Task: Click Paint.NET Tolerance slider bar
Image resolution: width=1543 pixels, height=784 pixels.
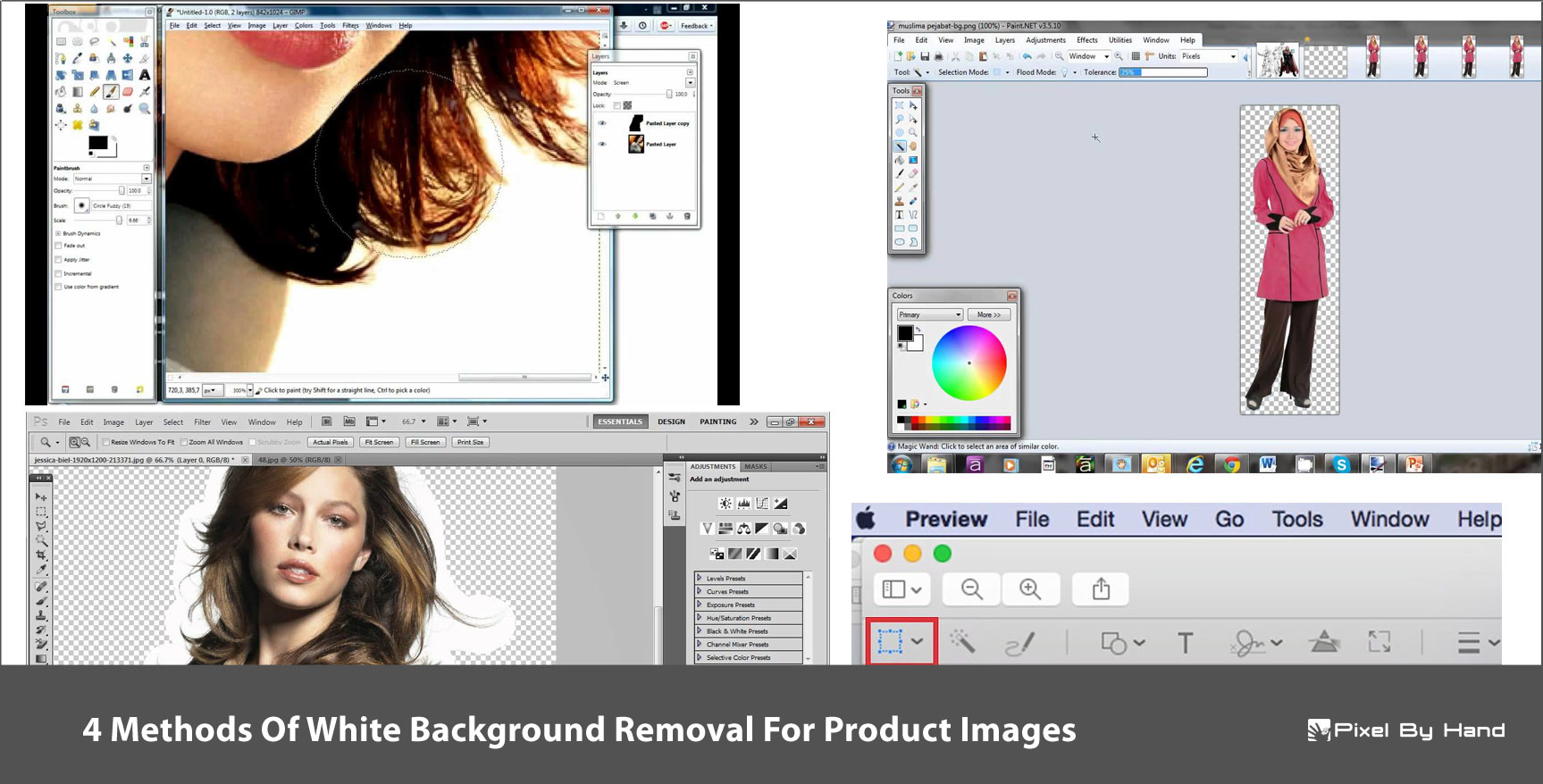Action: point(1162,72)
